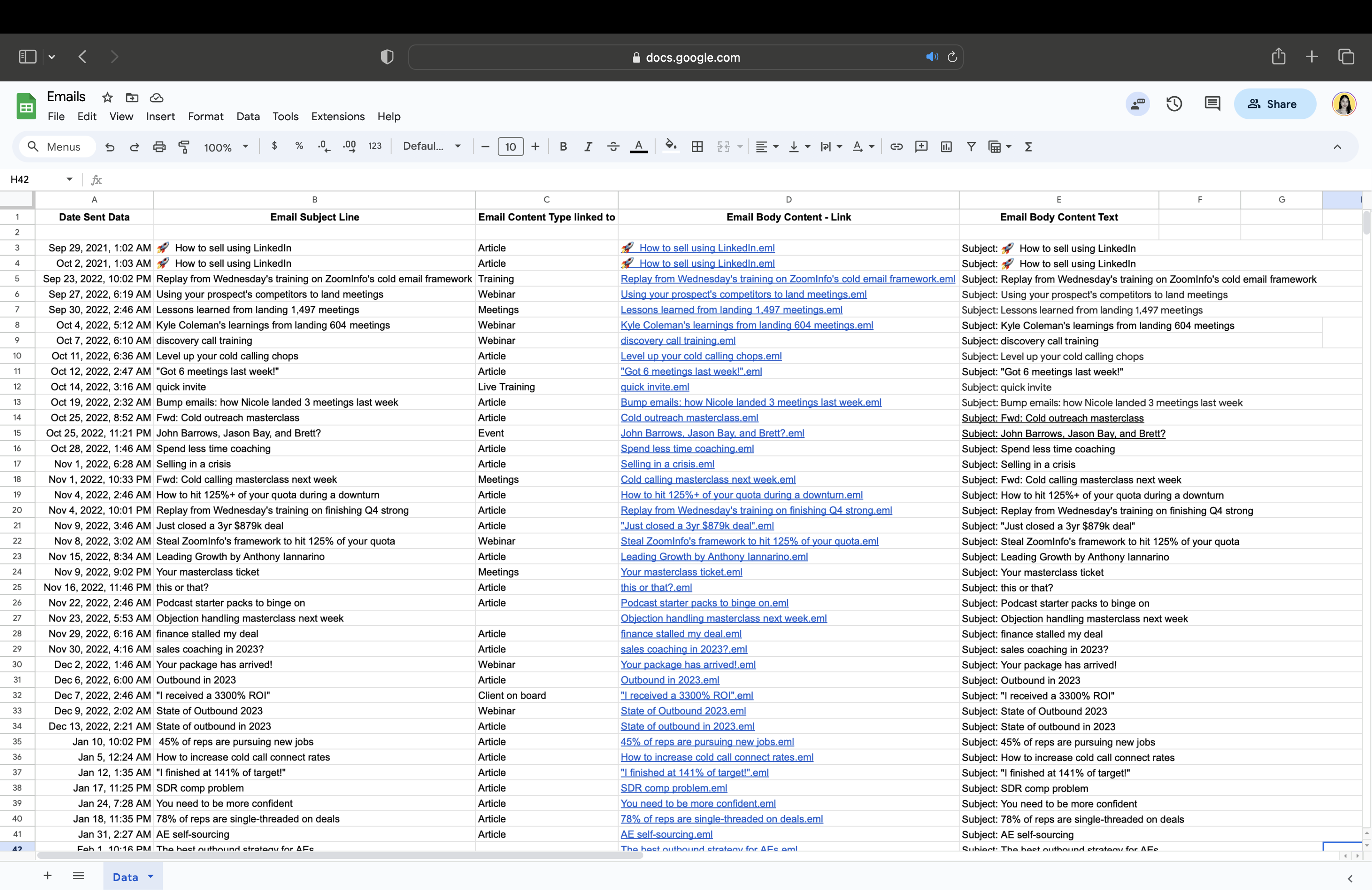This screenshot has width=1372, height=891.
Task: Toggle bold formatting
Action: 563,147
